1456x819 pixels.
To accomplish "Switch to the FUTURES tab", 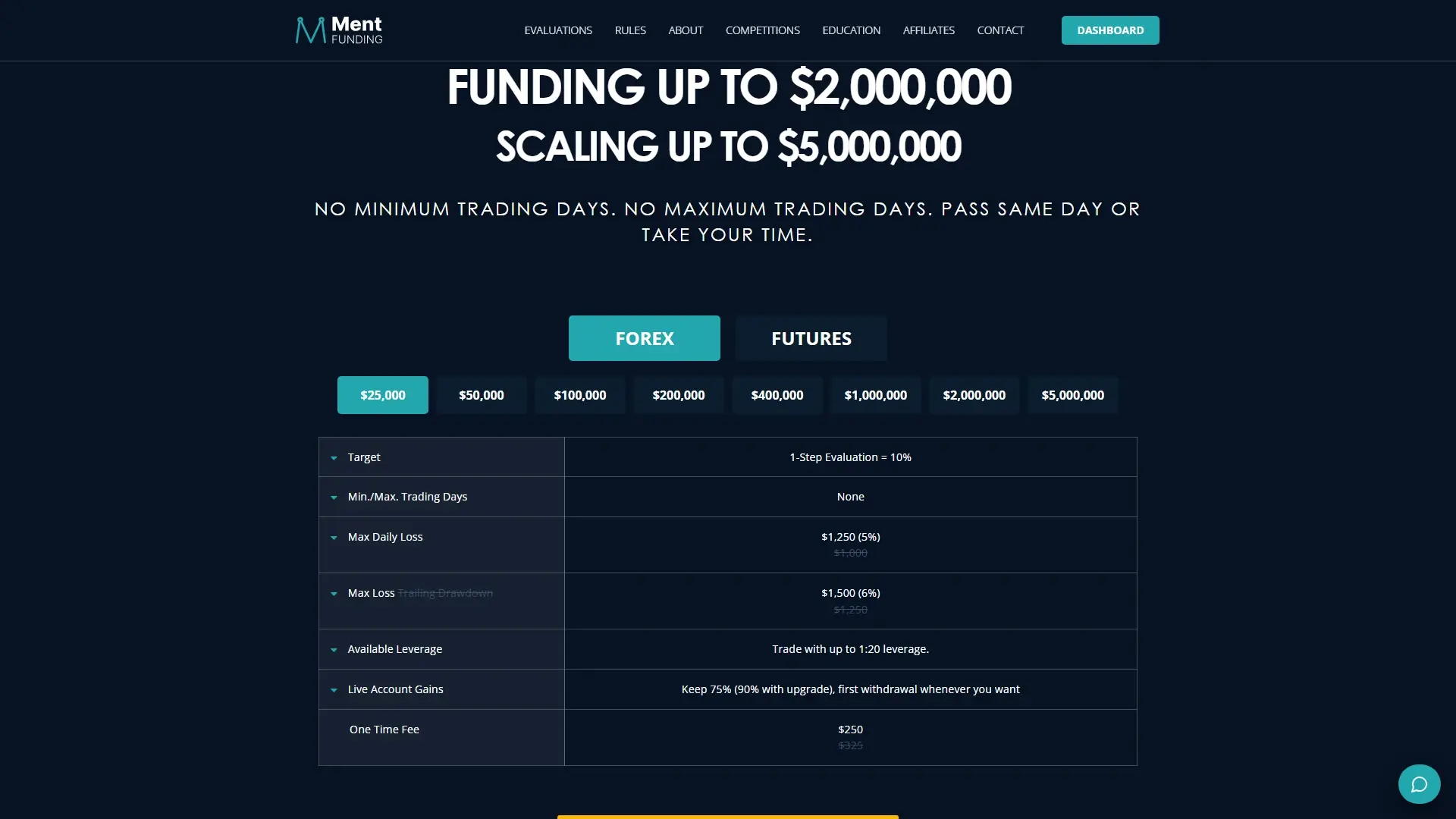I will [811, 338].
